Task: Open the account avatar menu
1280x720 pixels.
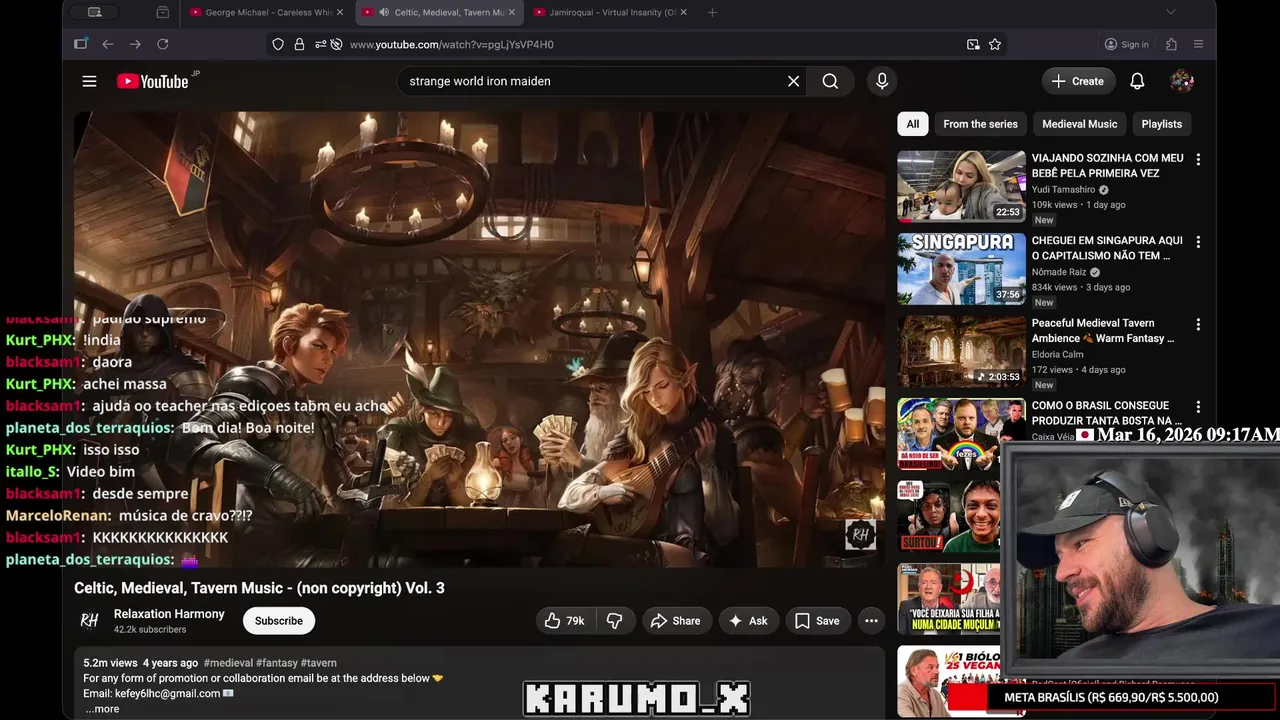Action: (x=1182, y=81)
